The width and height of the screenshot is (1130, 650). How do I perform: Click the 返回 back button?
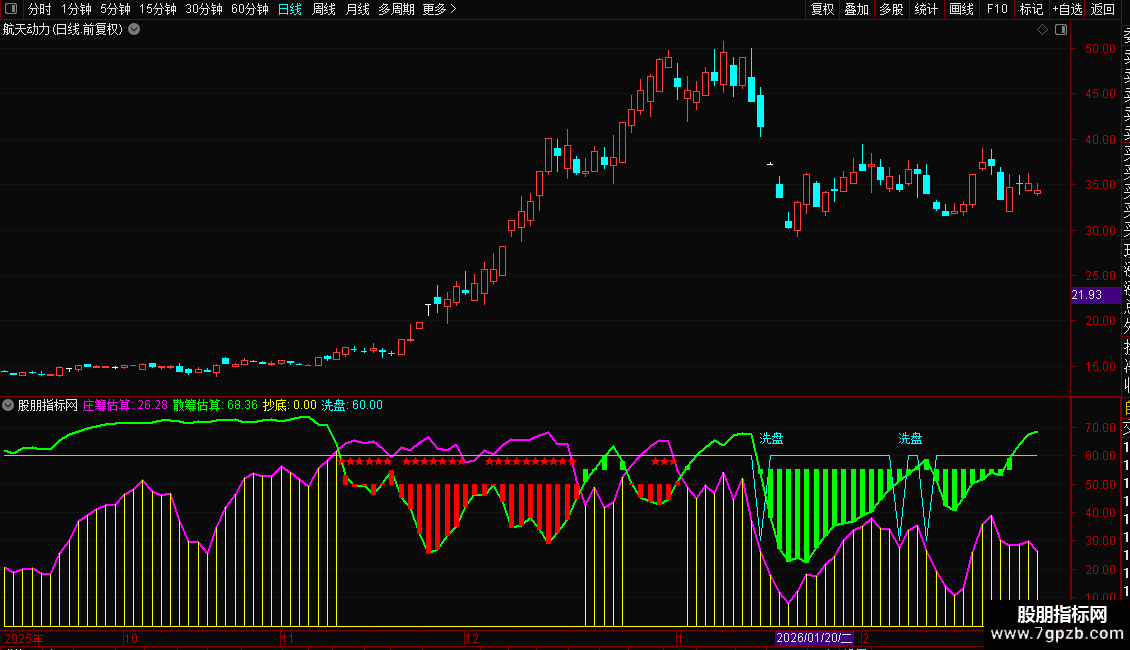1103,9
